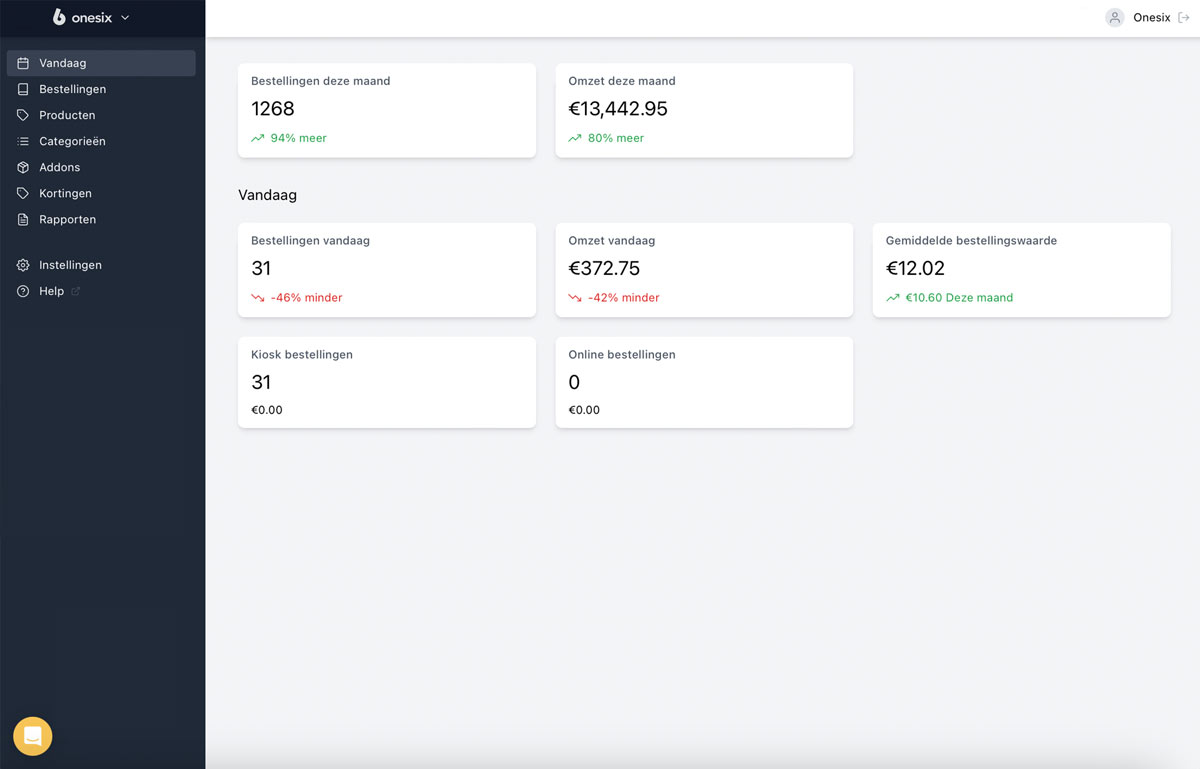The width and height of the screenshot is (1200, 769).
Task: Open the Help page
Action: coord(50,291)
